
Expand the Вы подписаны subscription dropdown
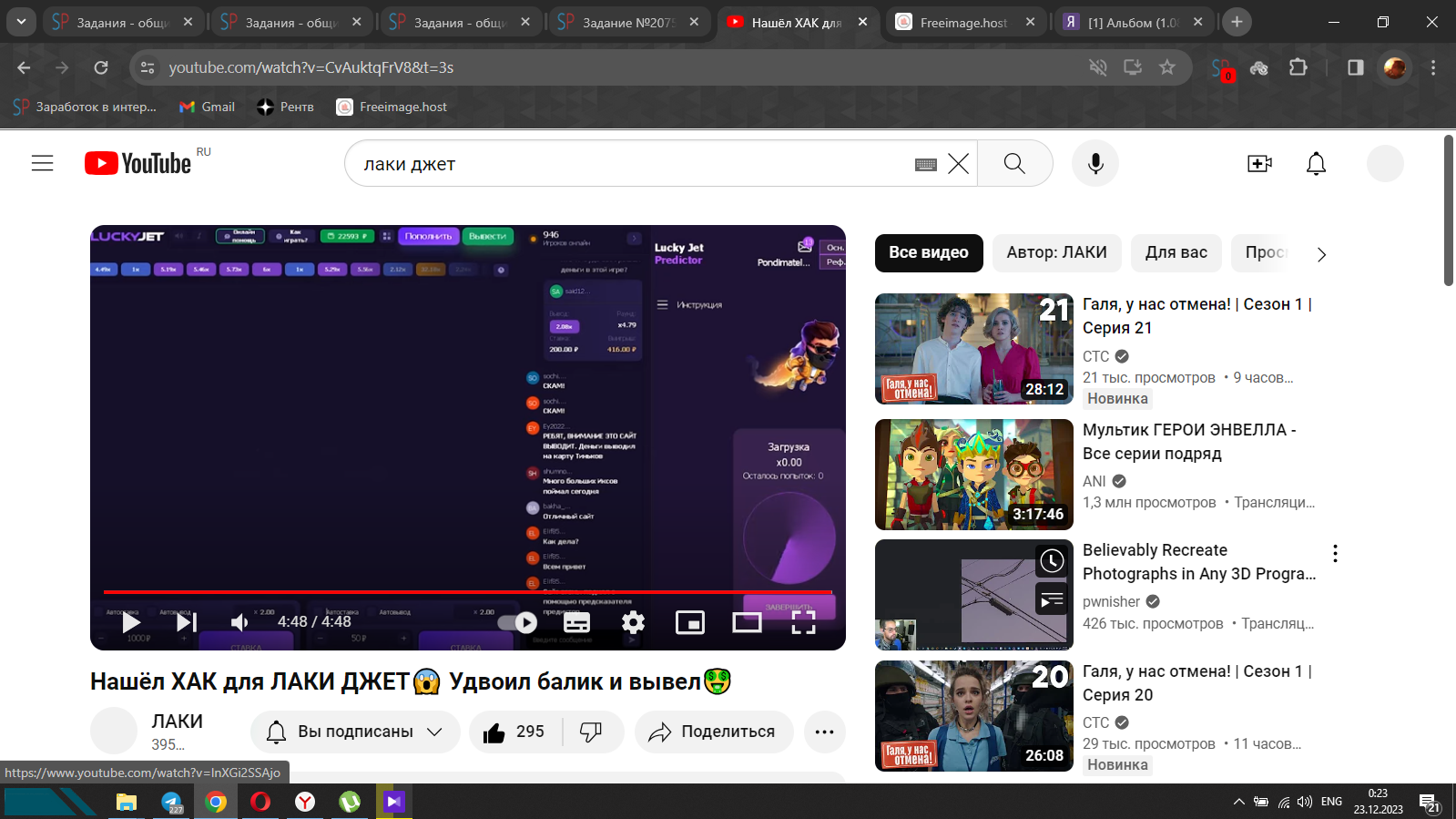click(x=355, y=732)
